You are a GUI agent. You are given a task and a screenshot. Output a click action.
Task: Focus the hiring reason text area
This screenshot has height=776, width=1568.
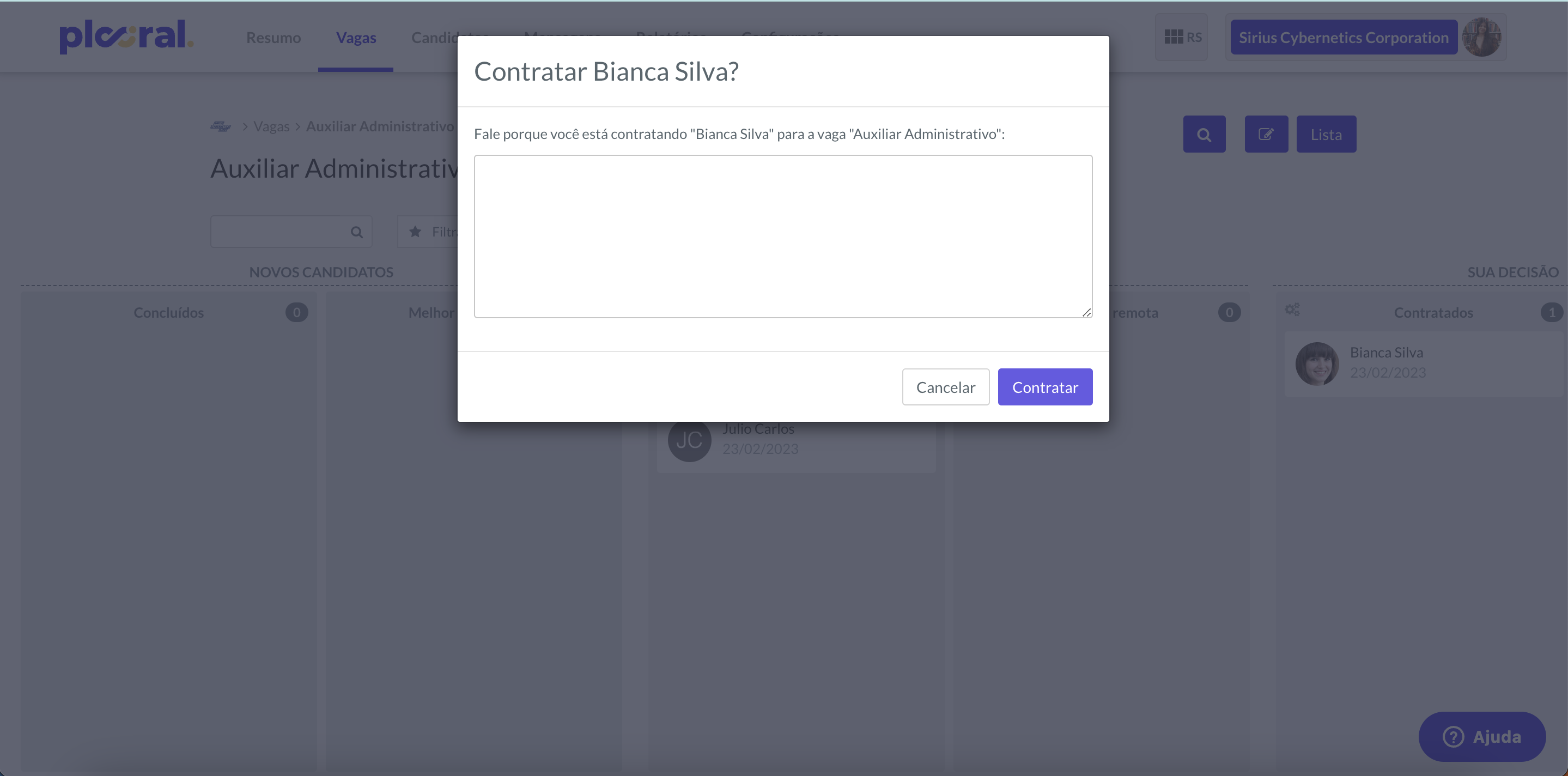tap(783, 236)
